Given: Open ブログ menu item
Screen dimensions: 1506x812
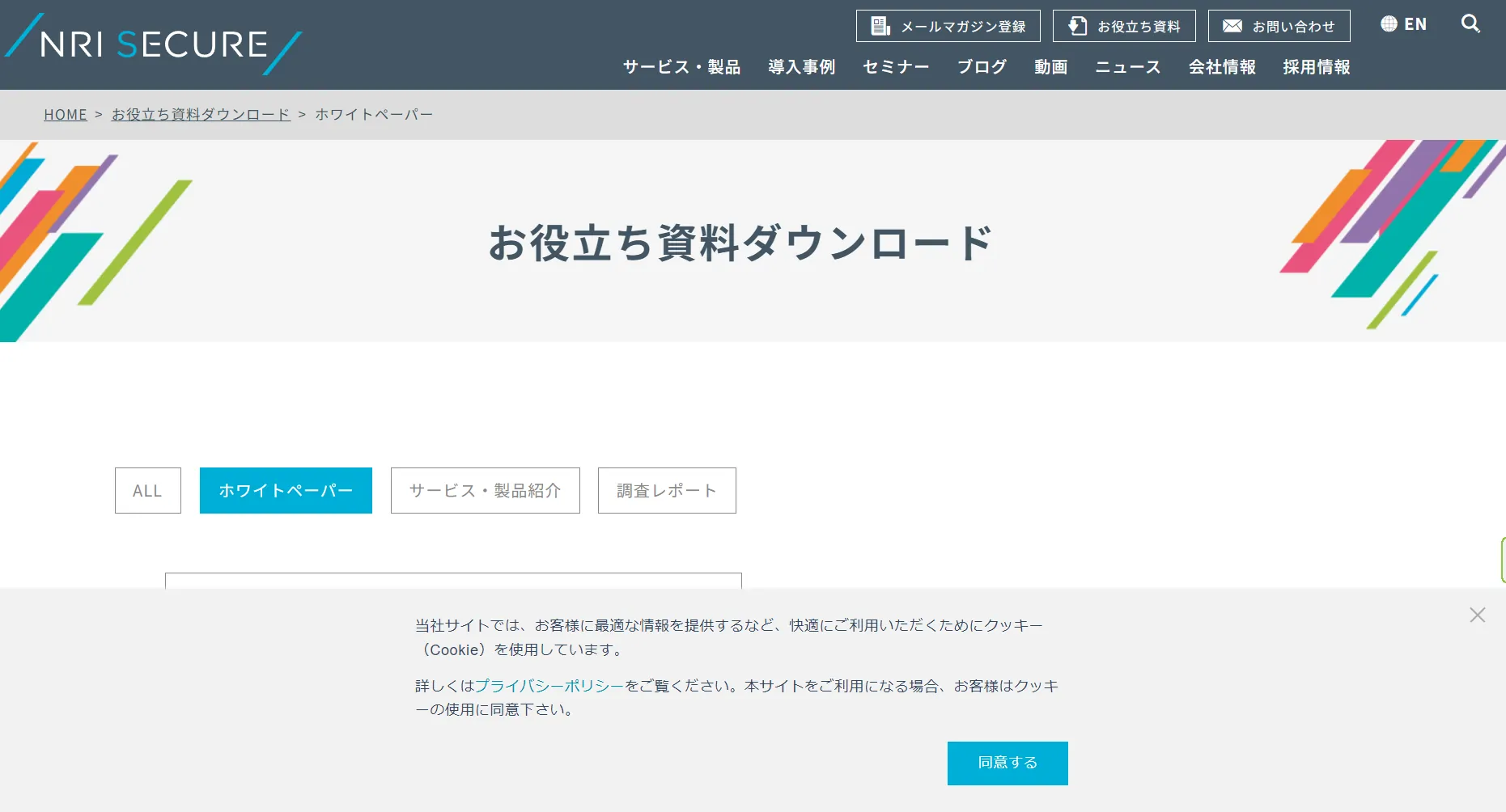Looking at the screenshot, I should tap(982, 67).
